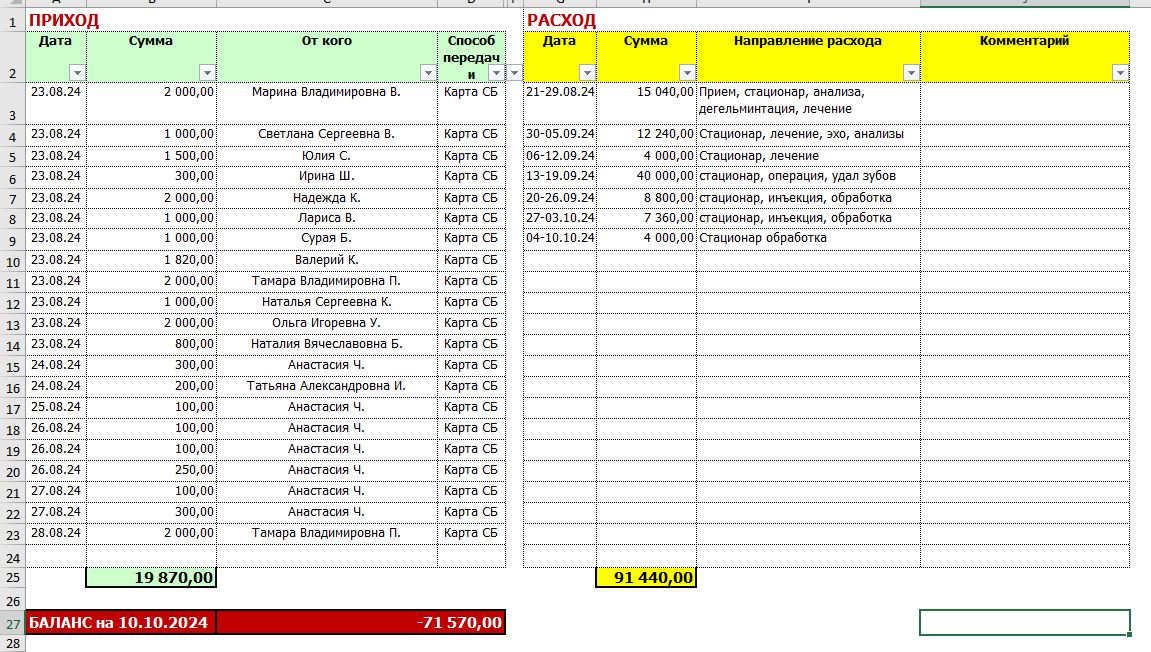1151x652 pixels.
Task: Select Анастасия Ч. cell in row 15
Action: point(327,365)
